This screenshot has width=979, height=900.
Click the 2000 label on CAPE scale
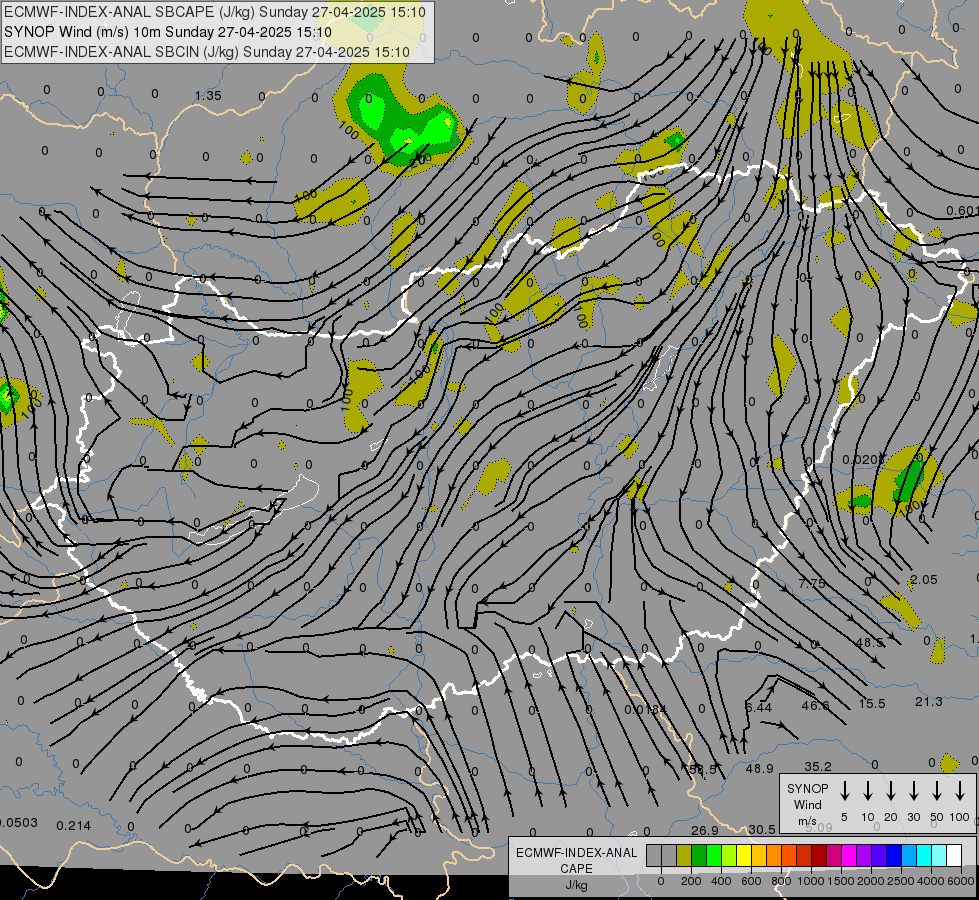tap(871, 881)
